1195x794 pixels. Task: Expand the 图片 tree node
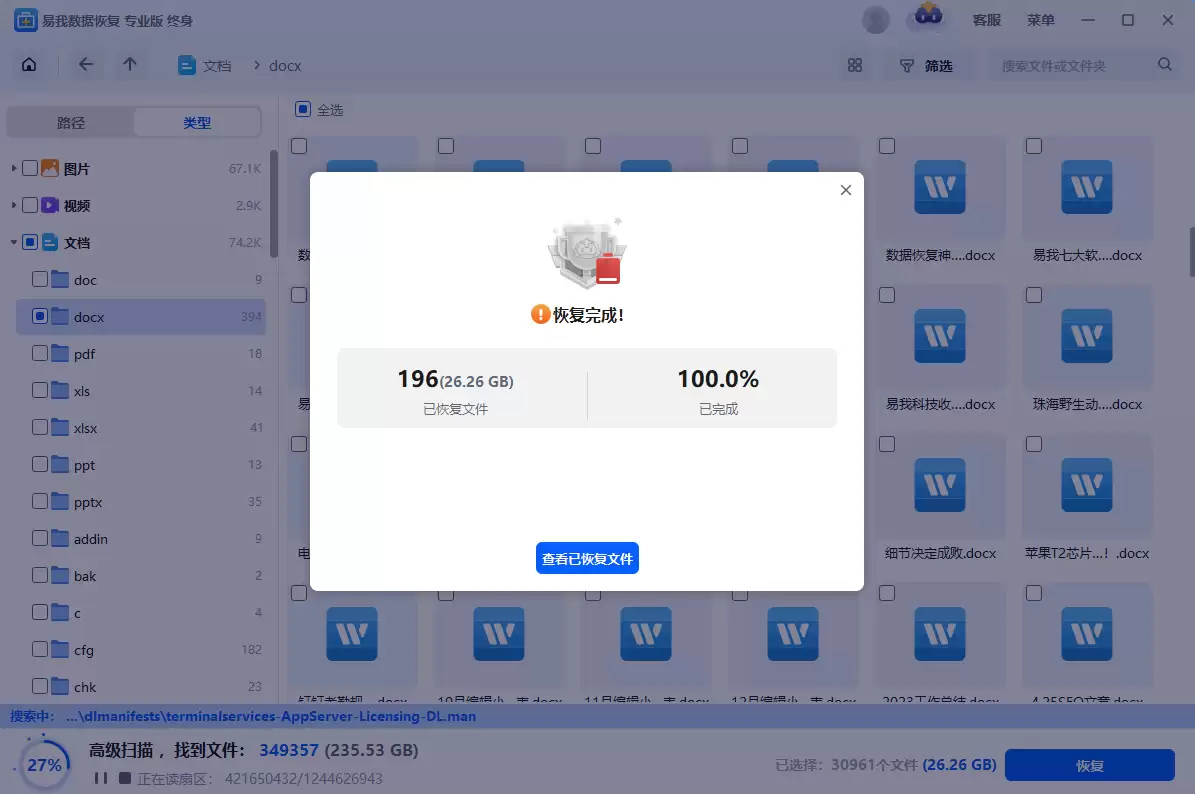click(x=12, y=168)
